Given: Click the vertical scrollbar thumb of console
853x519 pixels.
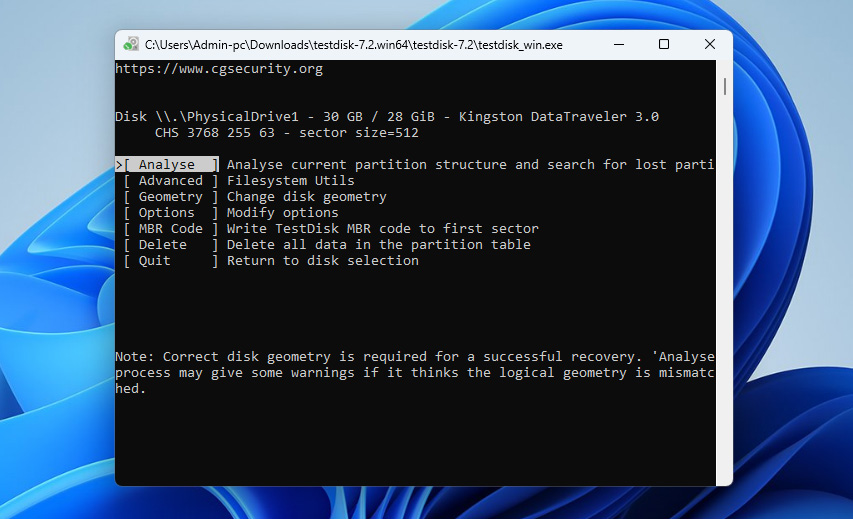Looking at the screenshot, I should pos(725,86).
